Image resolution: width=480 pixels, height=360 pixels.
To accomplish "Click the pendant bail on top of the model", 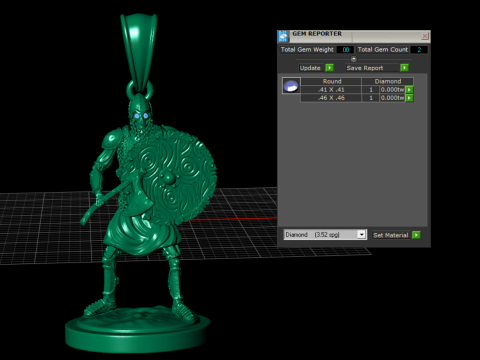I will 139,52.
